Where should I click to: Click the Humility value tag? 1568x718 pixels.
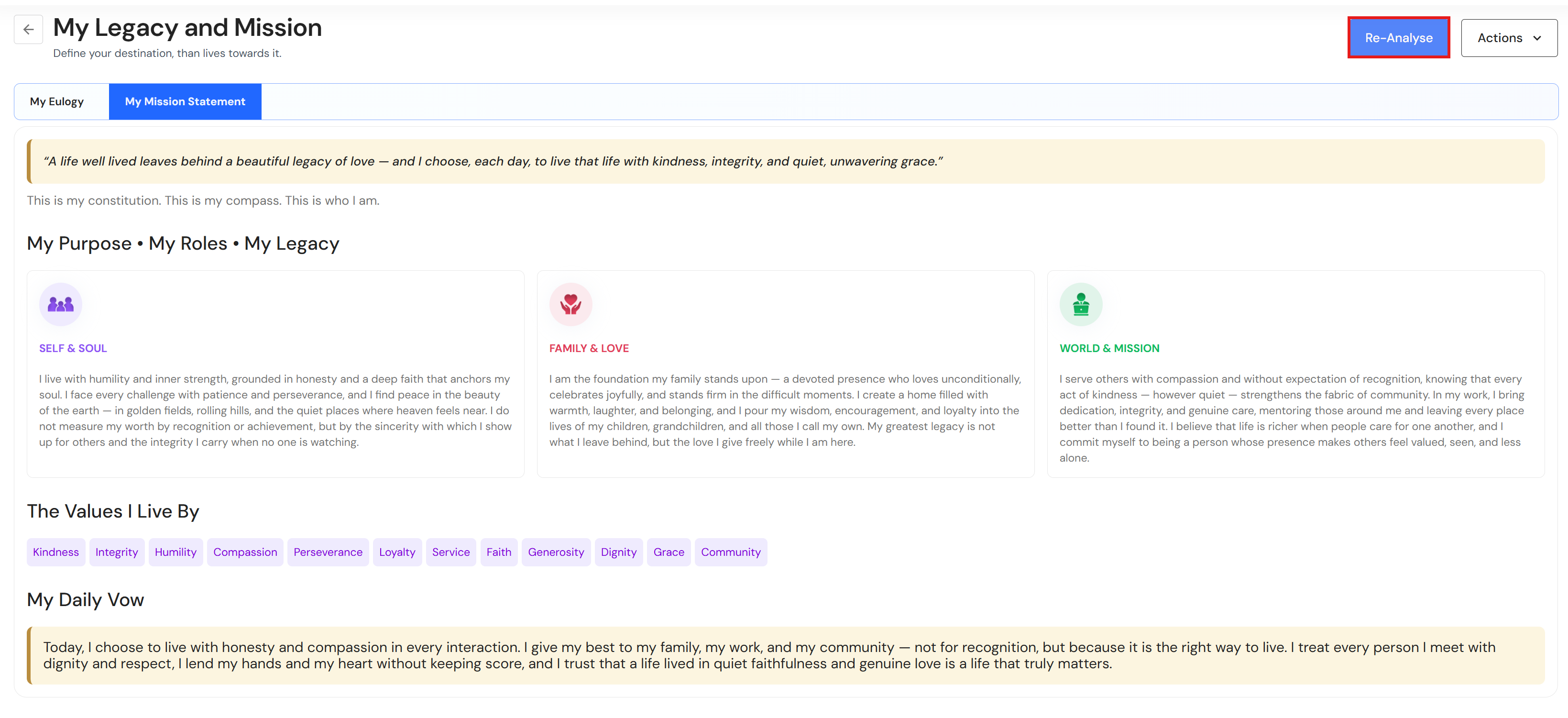pyautogui.click(x=175, y=552)
